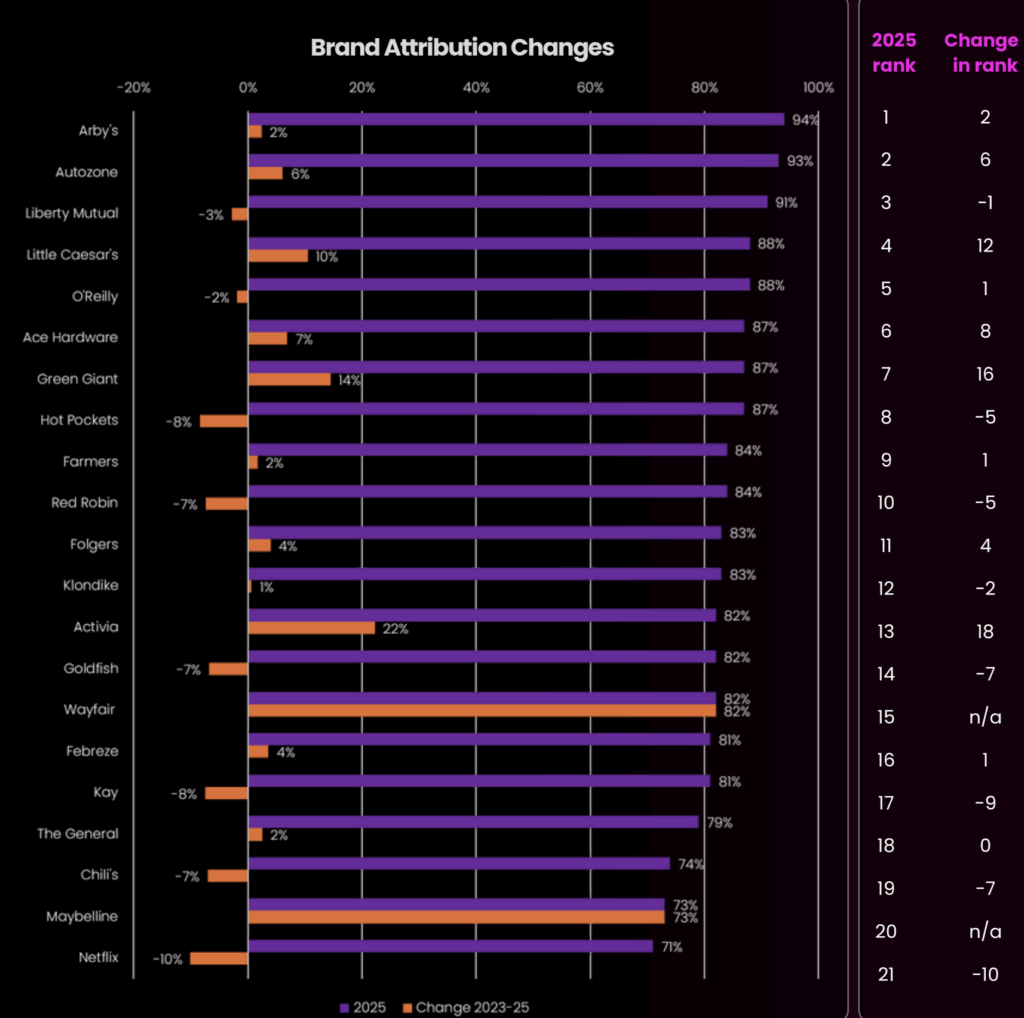1024x1018 pixels.
Task: Click the Hot Pockets brand label
Action: coord(77,420)
